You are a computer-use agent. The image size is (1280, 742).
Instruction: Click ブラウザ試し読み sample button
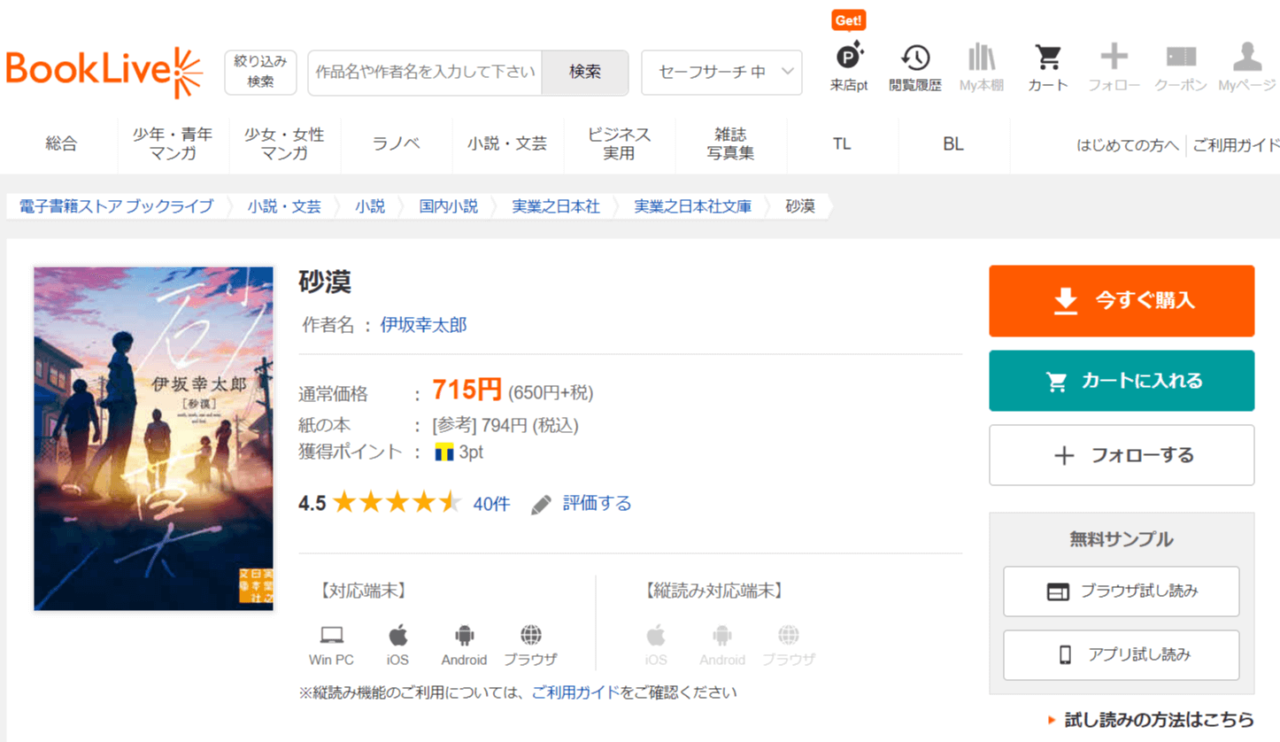[1121, 591]
